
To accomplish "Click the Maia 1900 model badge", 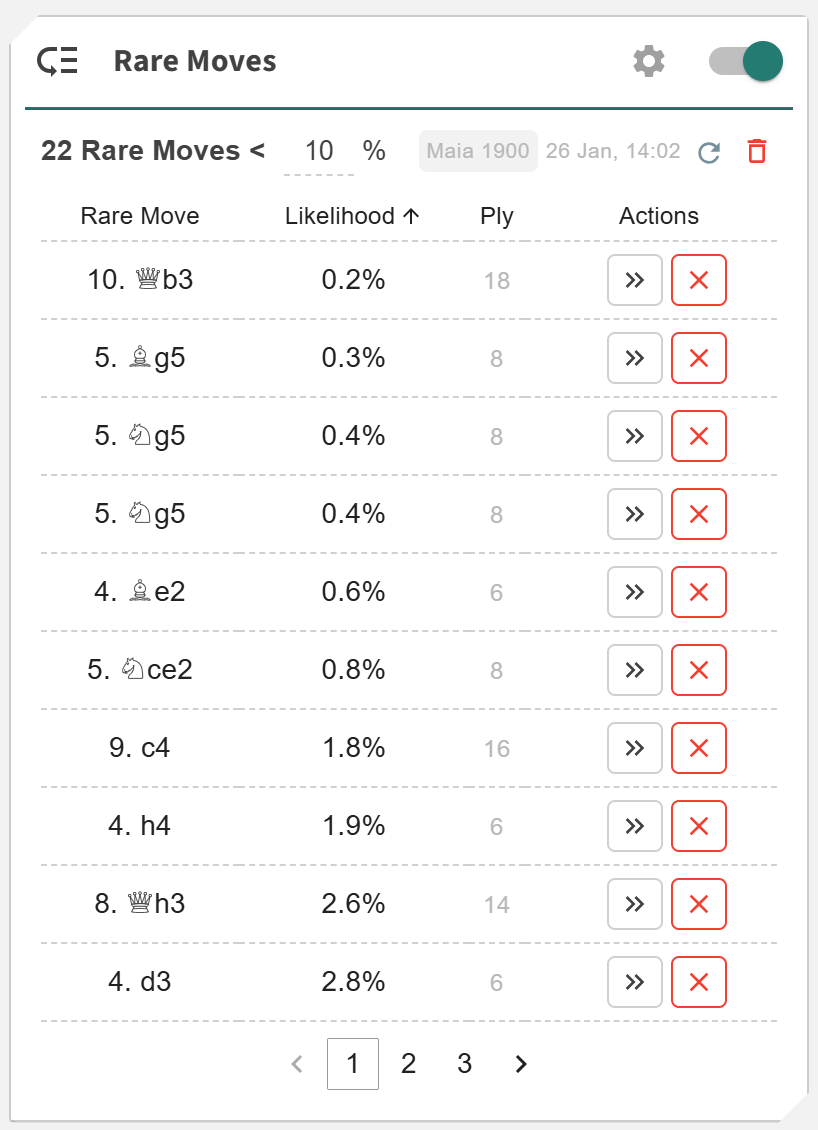I will click(x=478, y=152).
